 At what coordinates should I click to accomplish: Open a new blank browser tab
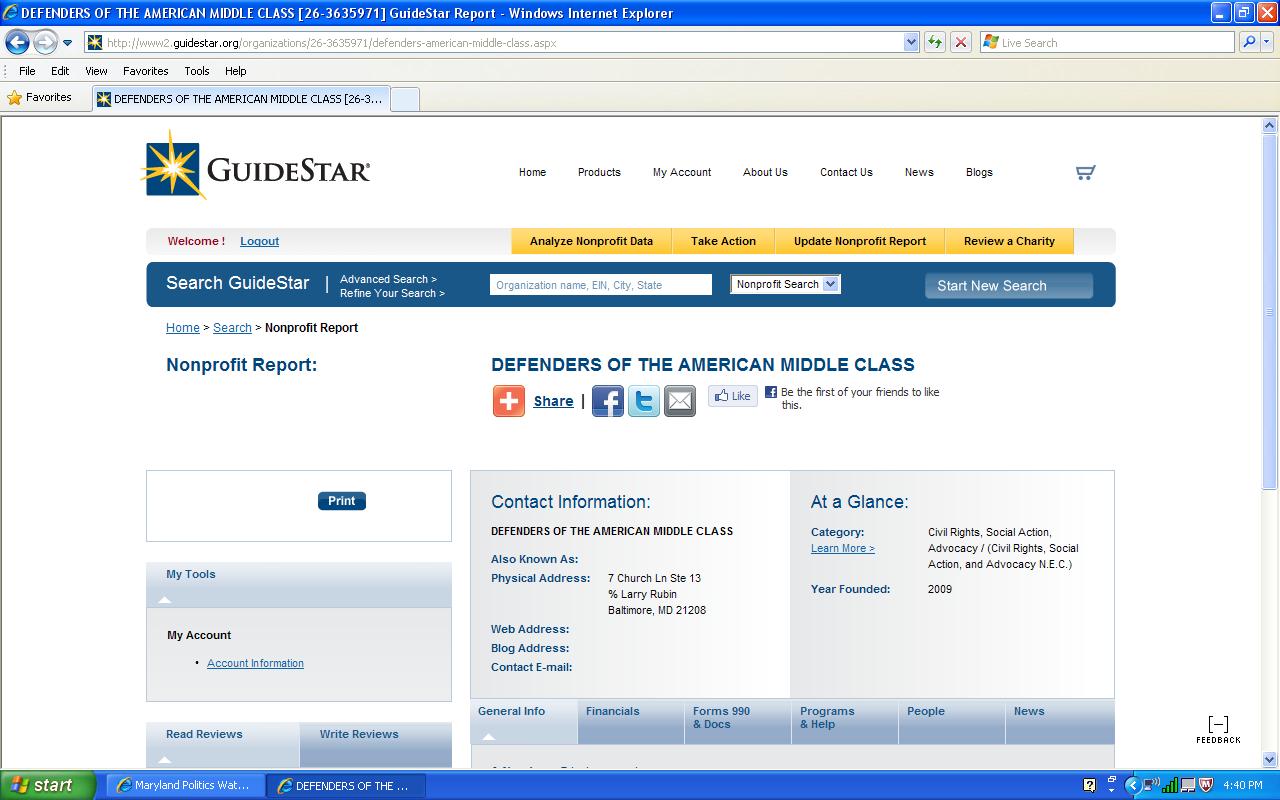point(404,99)
